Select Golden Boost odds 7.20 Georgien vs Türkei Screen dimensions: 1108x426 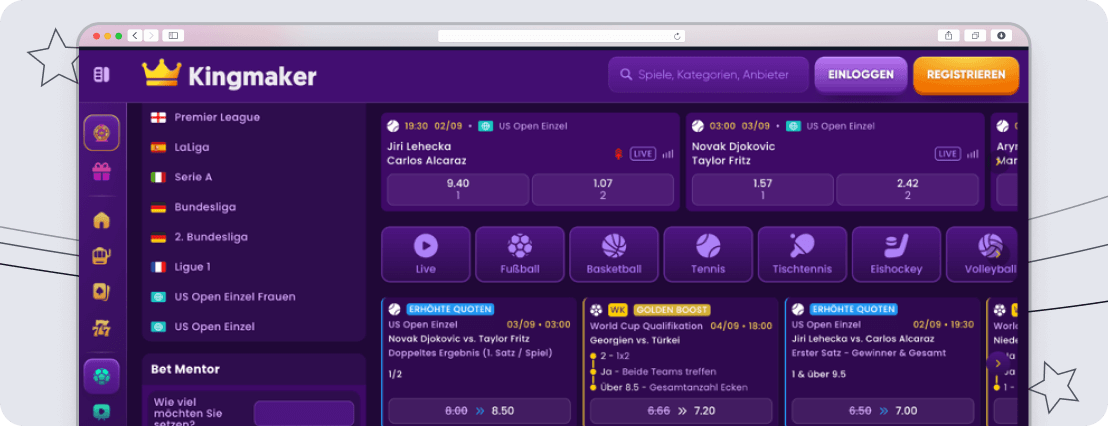point(681,410)
